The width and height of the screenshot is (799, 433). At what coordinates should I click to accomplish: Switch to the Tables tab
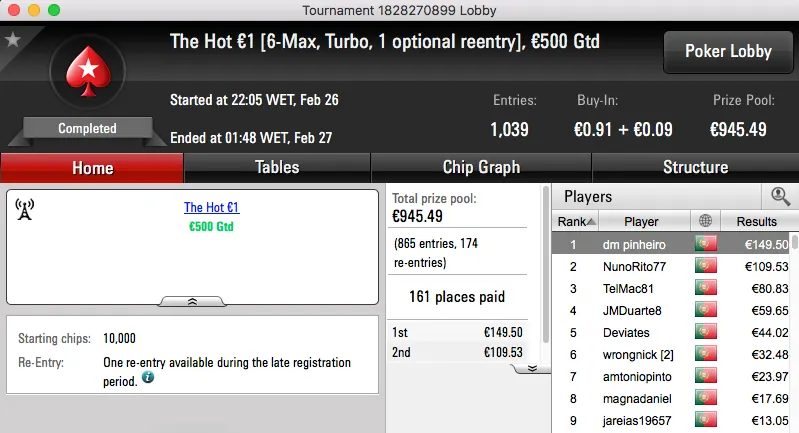point(277,167)
